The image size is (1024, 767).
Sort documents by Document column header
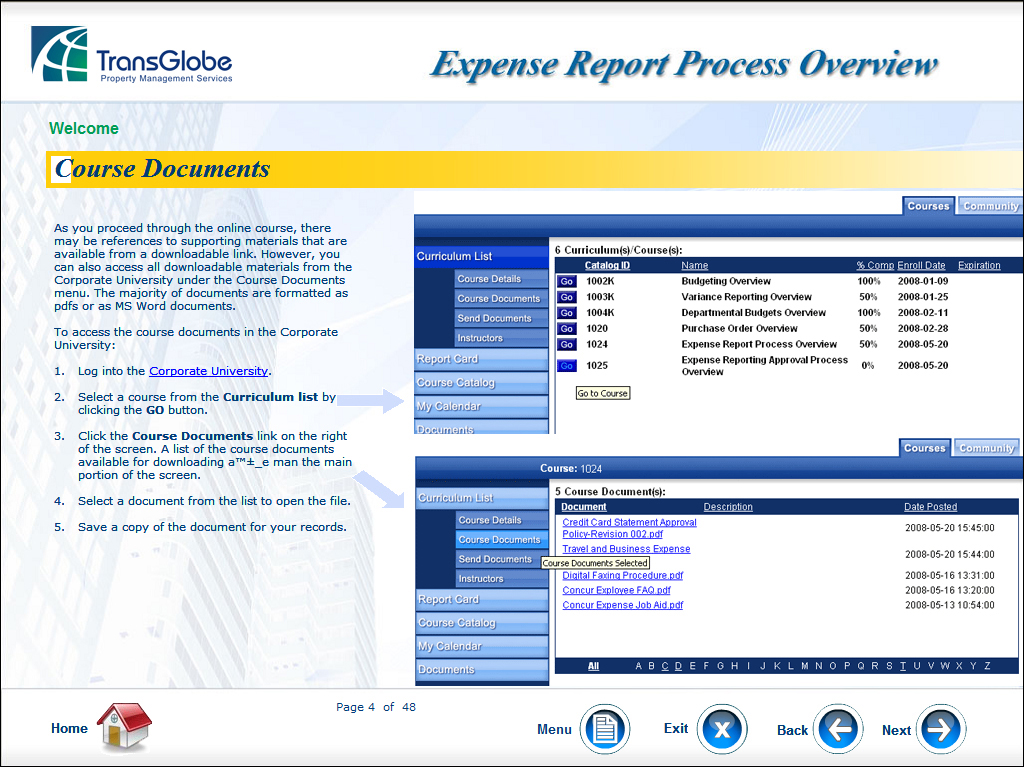pyautogui.click(x=584, y=507)
